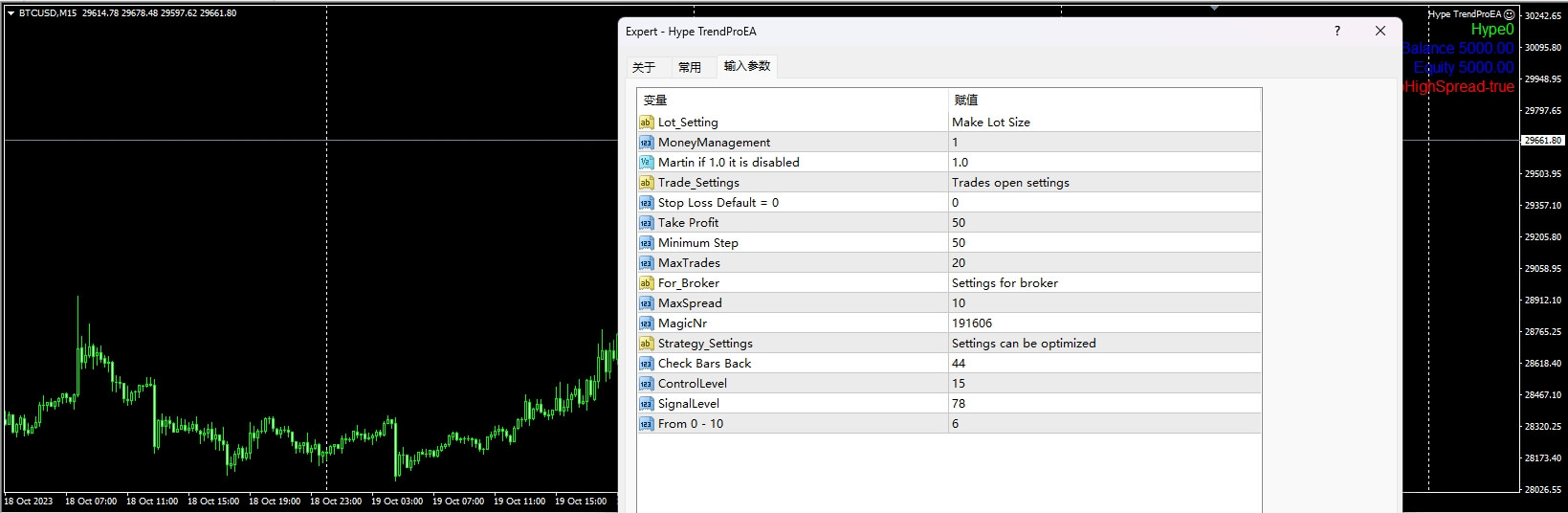Image resolution: width=1568 pixels, height=513 pixels.
Task: Expand the BTCUSD,M15 chart title arrow
Action: coord(11,13)
